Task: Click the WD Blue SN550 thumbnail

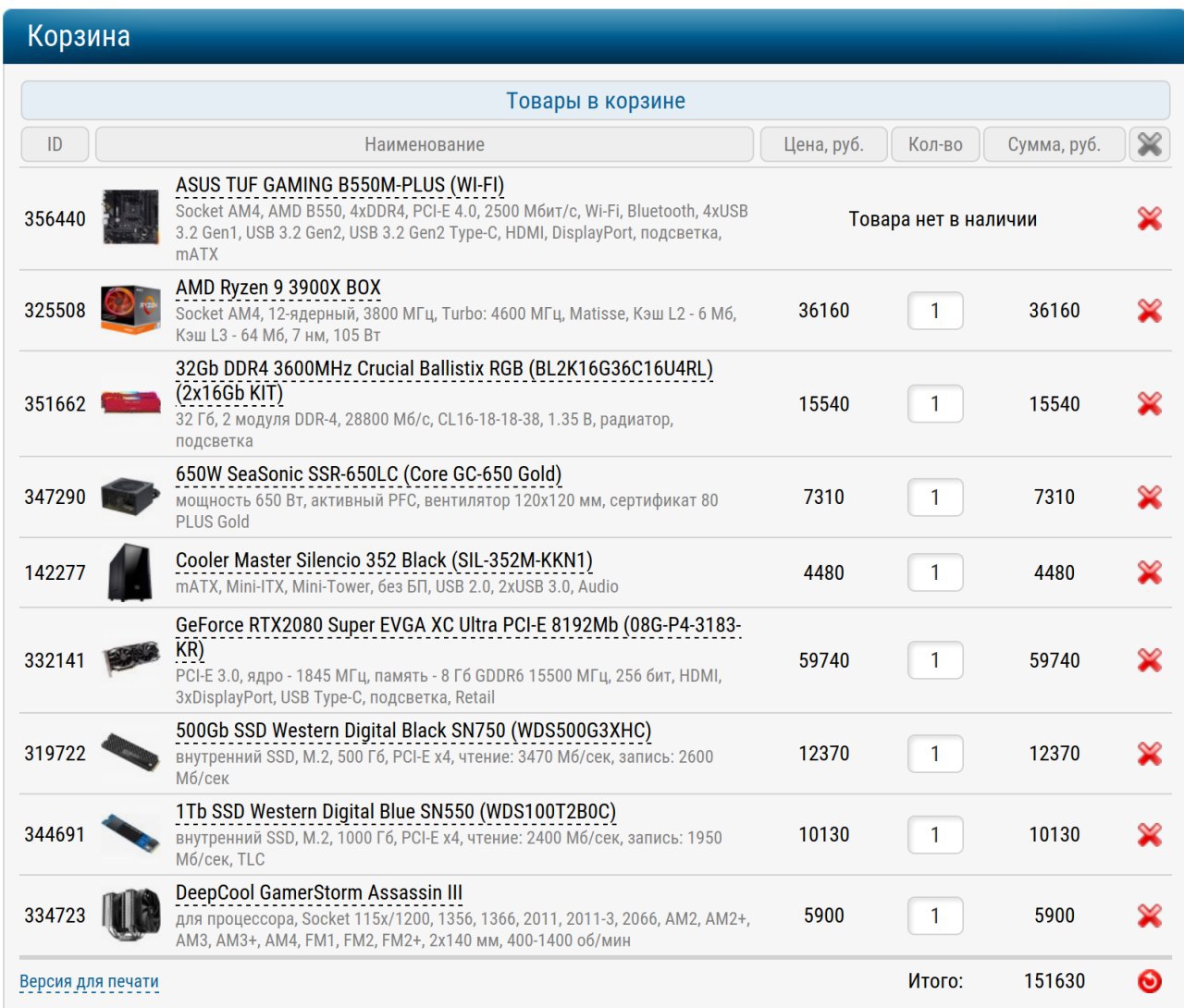Action: (x=130, y=834)
